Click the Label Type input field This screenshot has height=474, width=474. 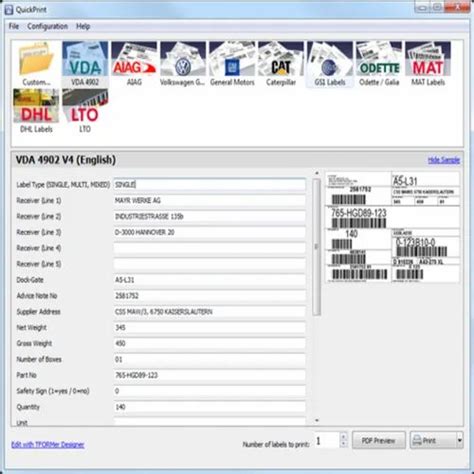click(210, 184)
